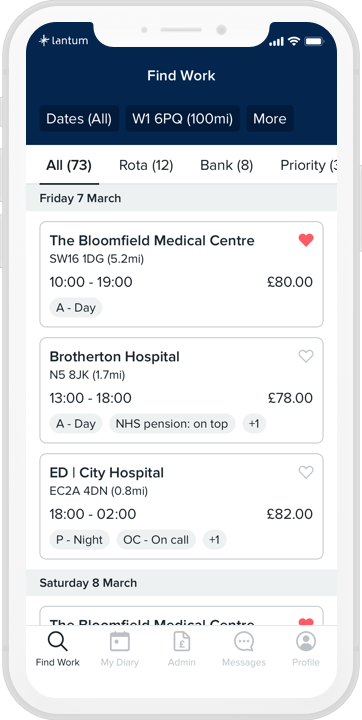
Task: Expand the More filters option
Action: pyautogui.click(x=270, y=119)
